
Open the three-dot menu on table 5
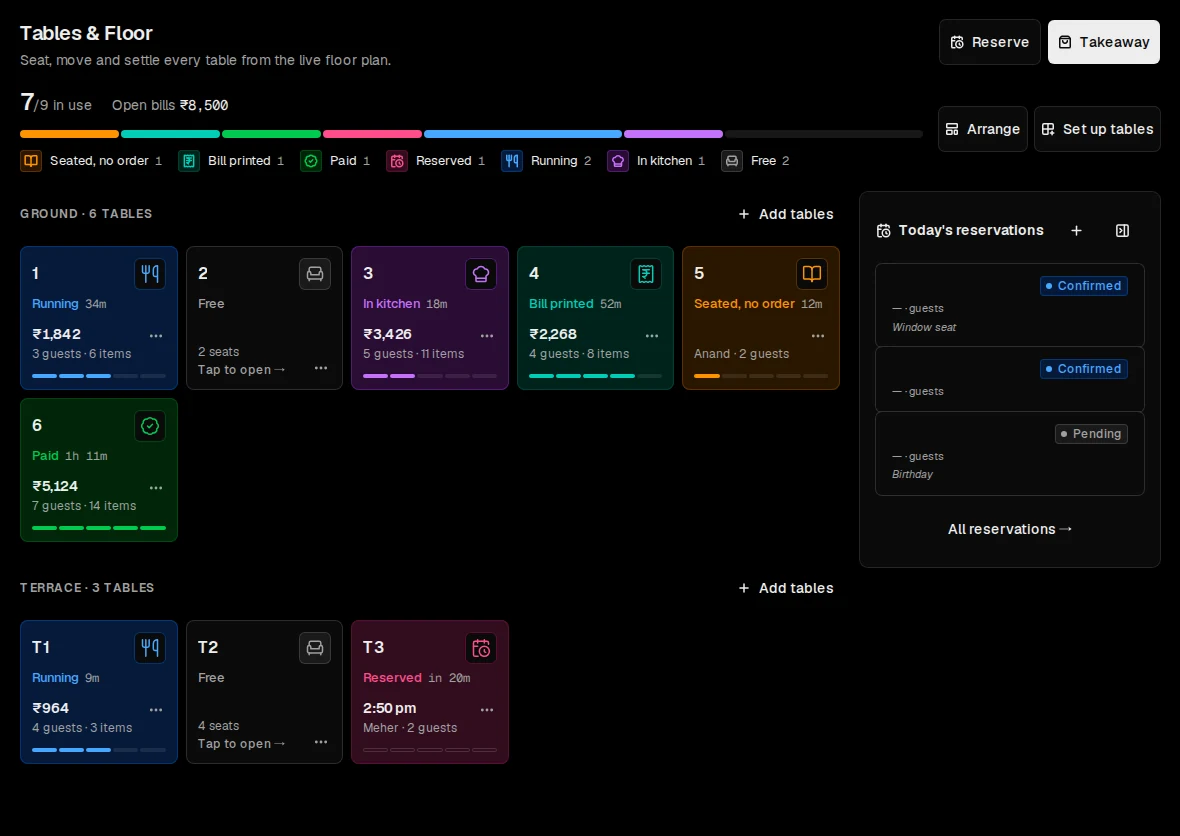coord(818,336)
